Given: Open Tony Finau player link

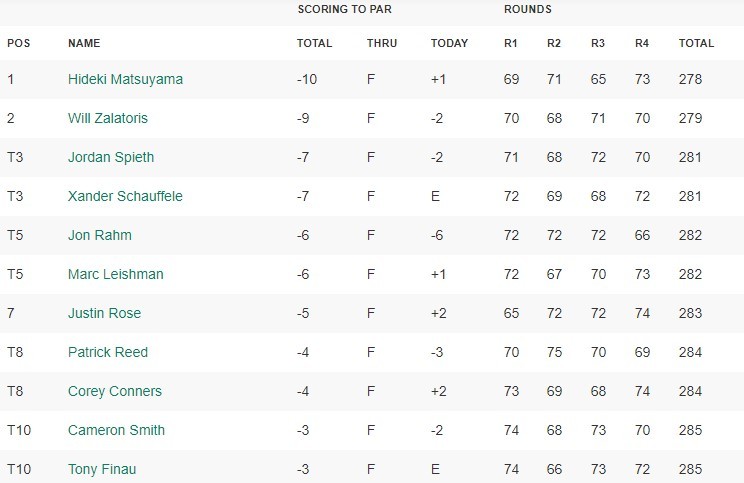Looking at the screenshot, I should tap(101, 469).
